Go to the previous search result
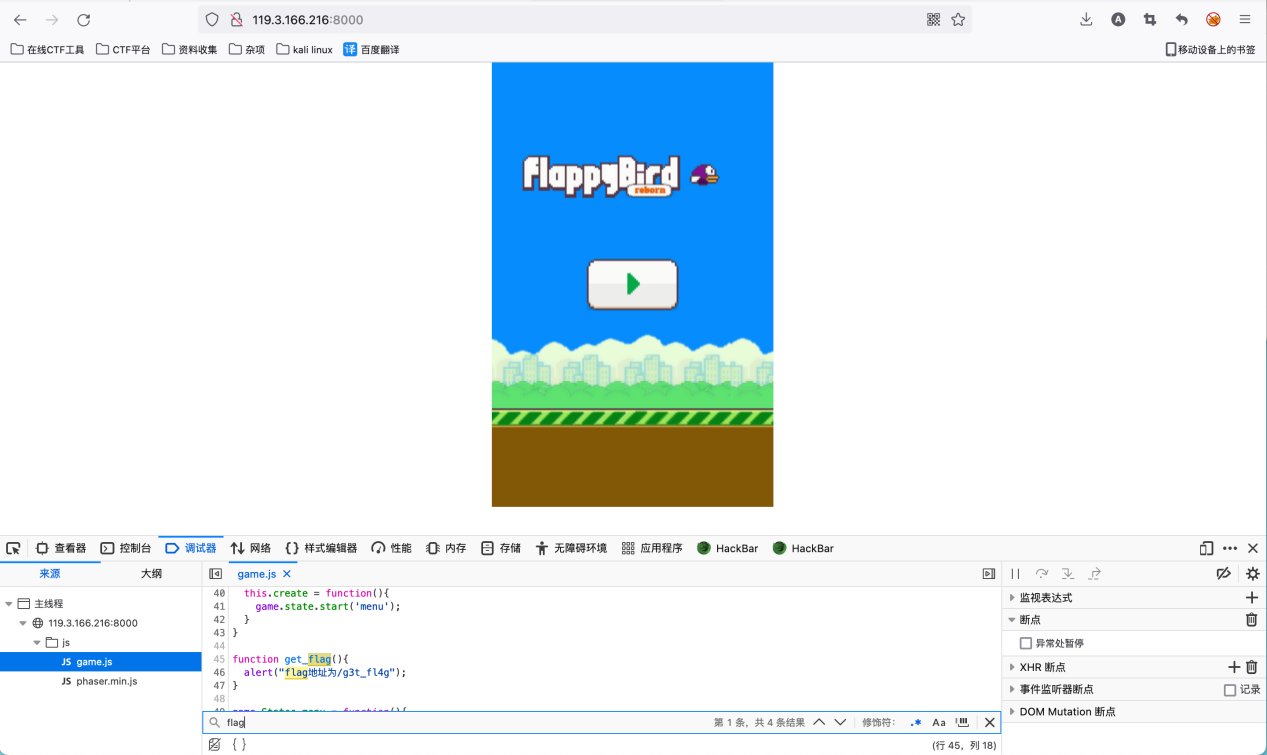 pos(819,722)
